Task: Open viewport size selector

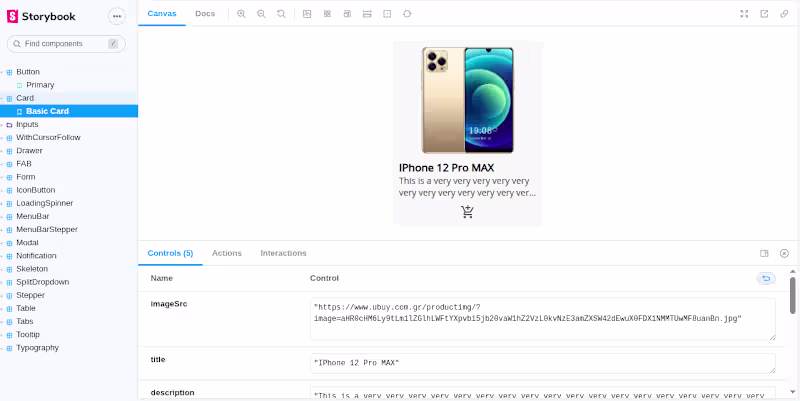Action: [x=347, y=14]
